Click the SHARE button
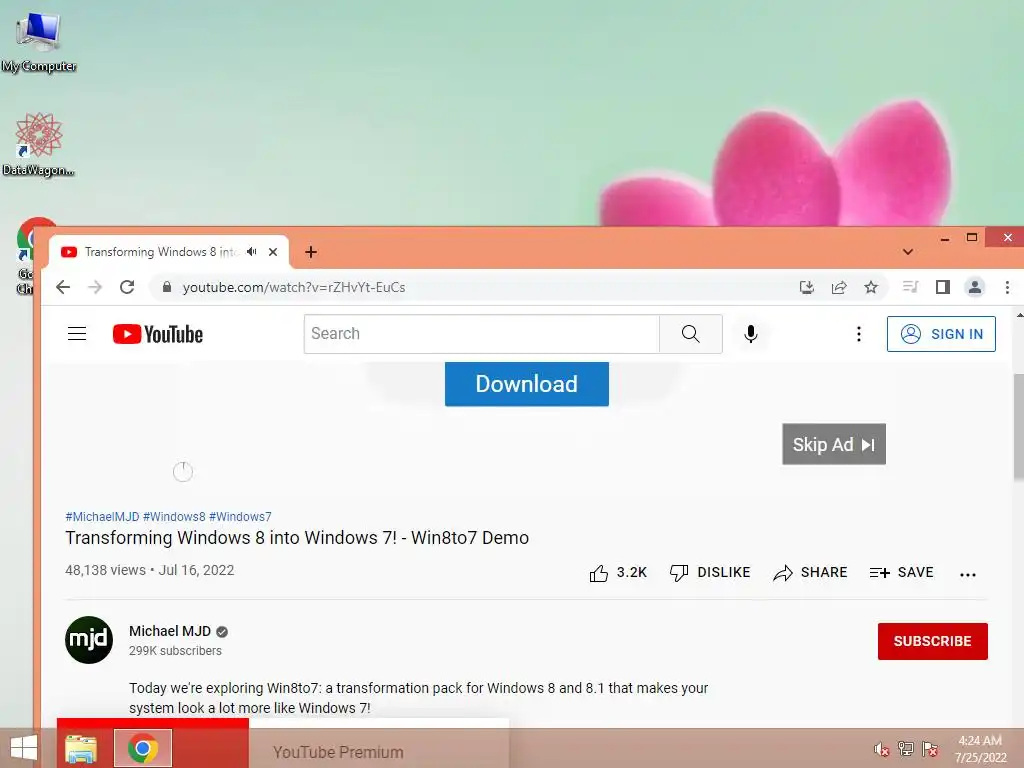Viewport: 1024px width, 768px height. 810,573
